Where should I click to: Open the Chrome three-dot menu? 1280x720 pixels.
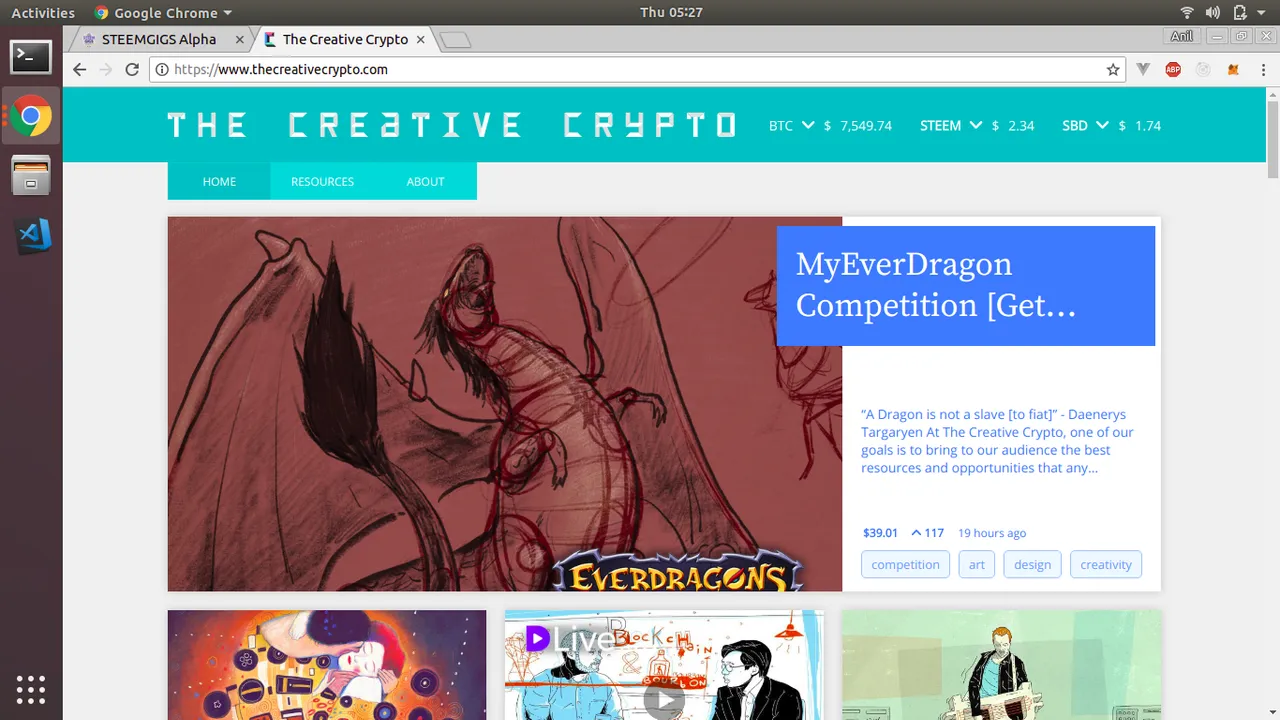(1262, 70)
